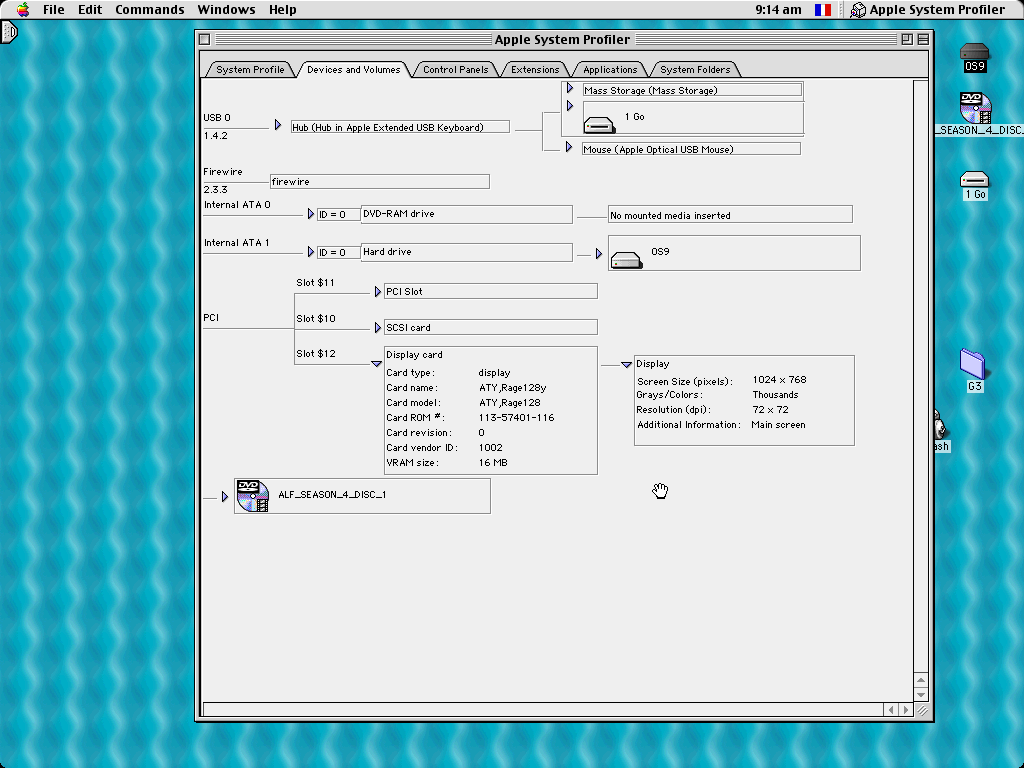
Task: Expand the SCSI card disclosure triangle
Action: tap(377, 328)
